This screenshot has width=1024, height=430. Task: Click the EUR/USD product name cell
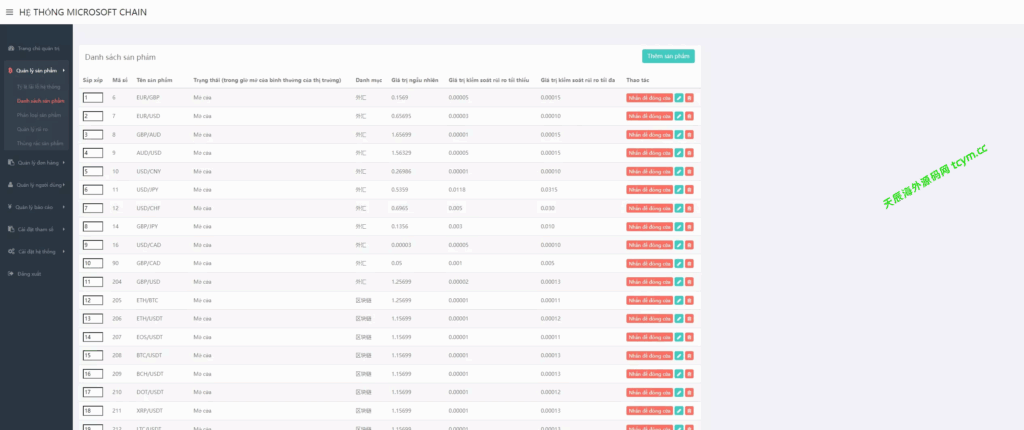(x=148, y=116)
